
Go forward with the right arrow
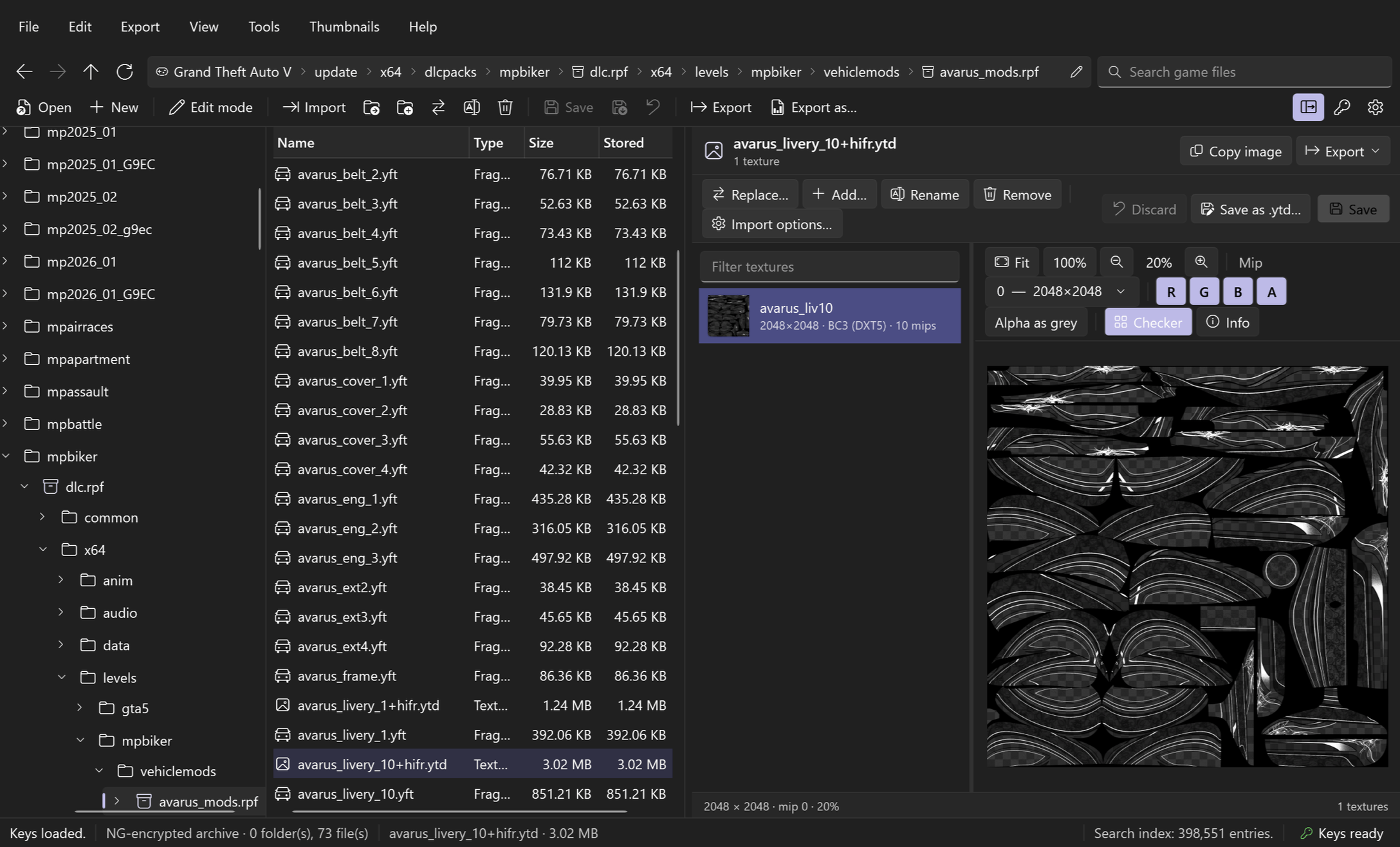(58, 71)
